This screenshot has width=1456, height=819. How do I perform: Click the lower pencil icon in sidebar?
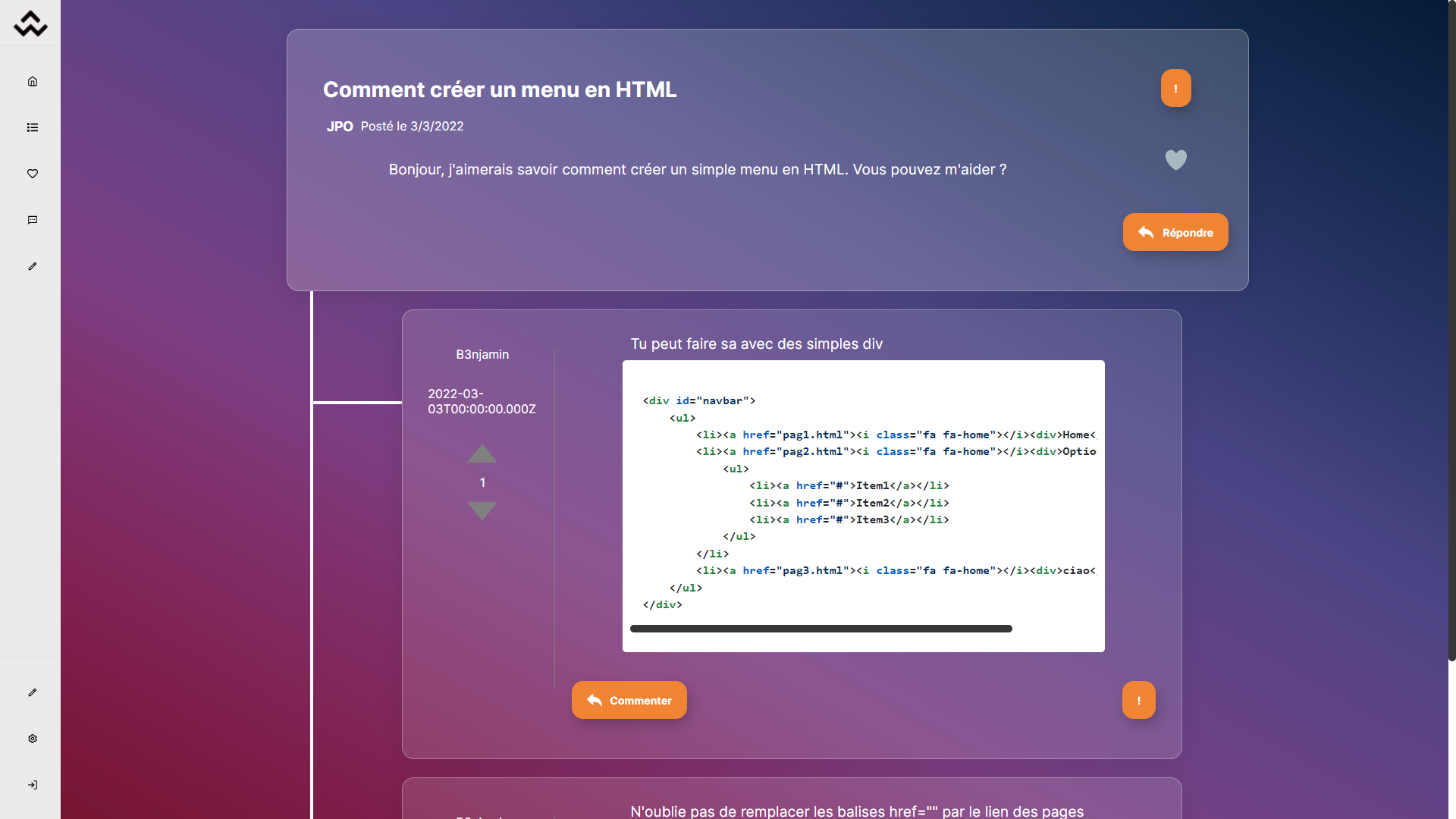[x=33, y=692]
